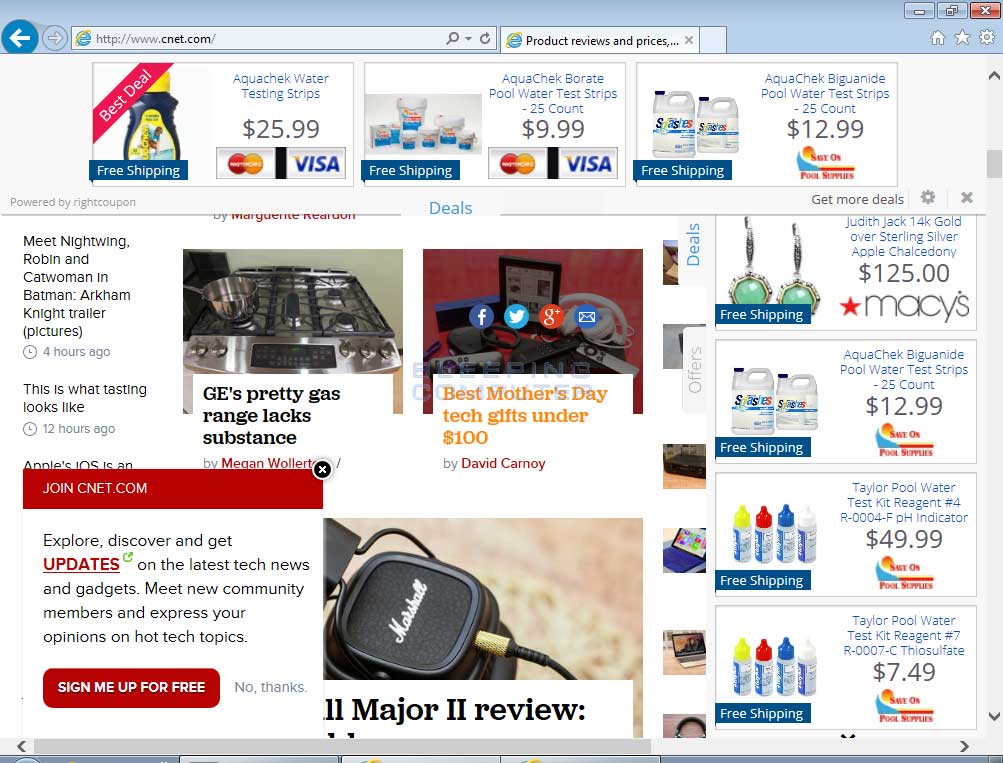Share article on Google Plus
This screenshot has width=1003, height=763.
[551, 316]
